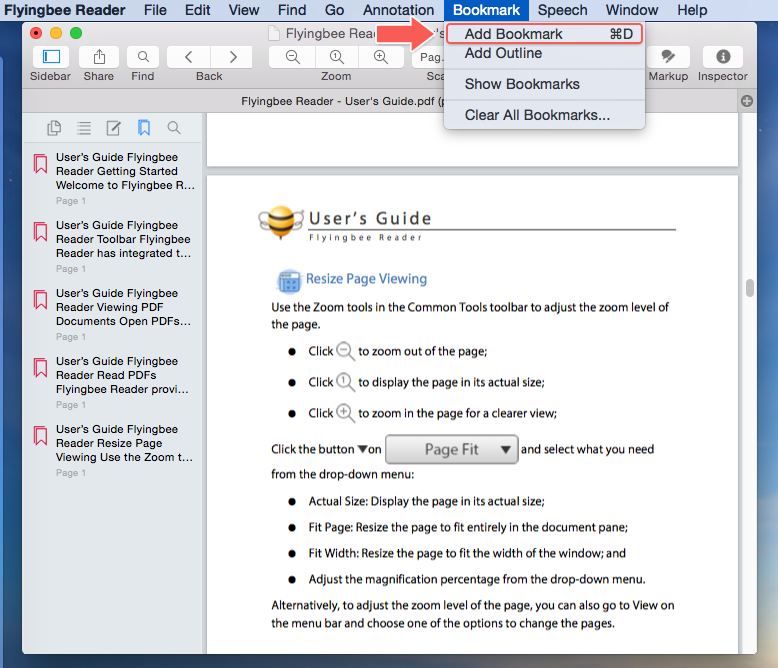Select the Viewing PDF Documents bookmark

click(x=113, y=314)
